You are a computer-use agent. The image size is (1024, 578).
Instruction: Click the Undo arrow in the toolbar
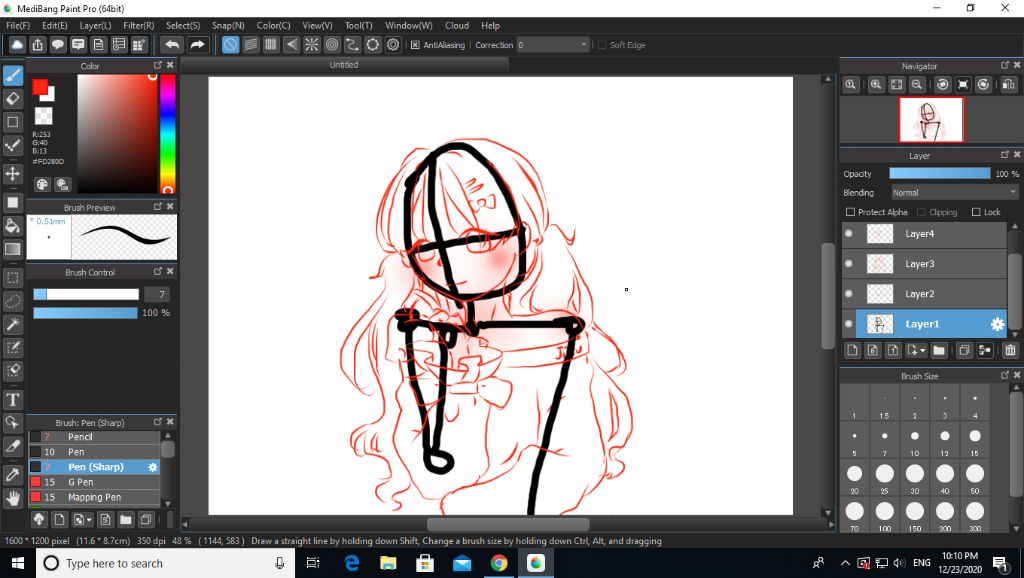172,44
